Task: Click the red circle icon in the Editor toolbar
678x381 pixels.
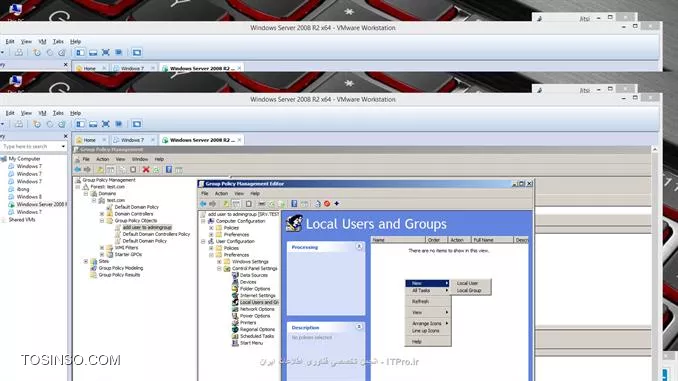Action: tap(327, 204)
